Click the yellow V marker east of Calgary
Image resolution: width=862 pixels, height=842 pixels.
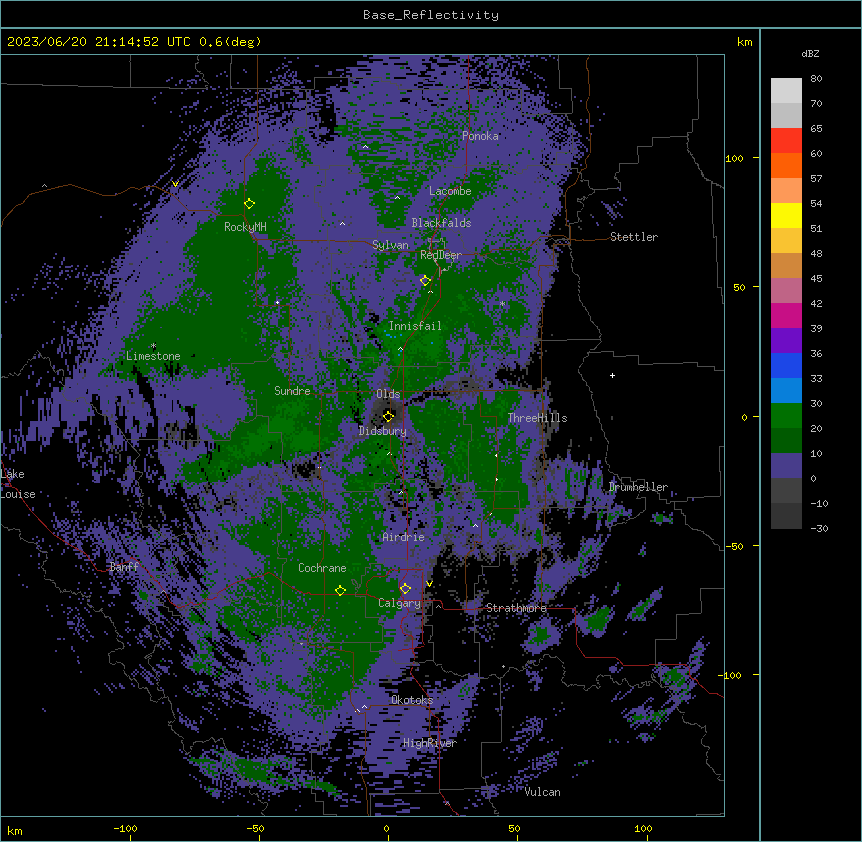pyautogui.click(x=429, y=584)
